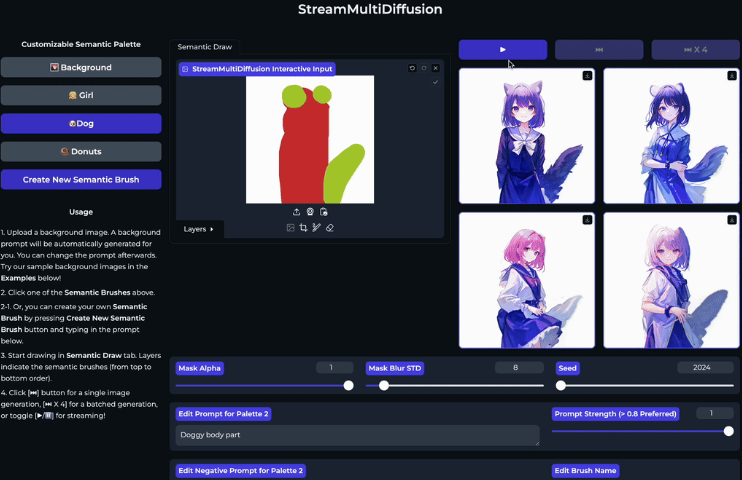Select the Dog semantic brush
Viewport: 742px width, 480px height.
pos(81,124)
